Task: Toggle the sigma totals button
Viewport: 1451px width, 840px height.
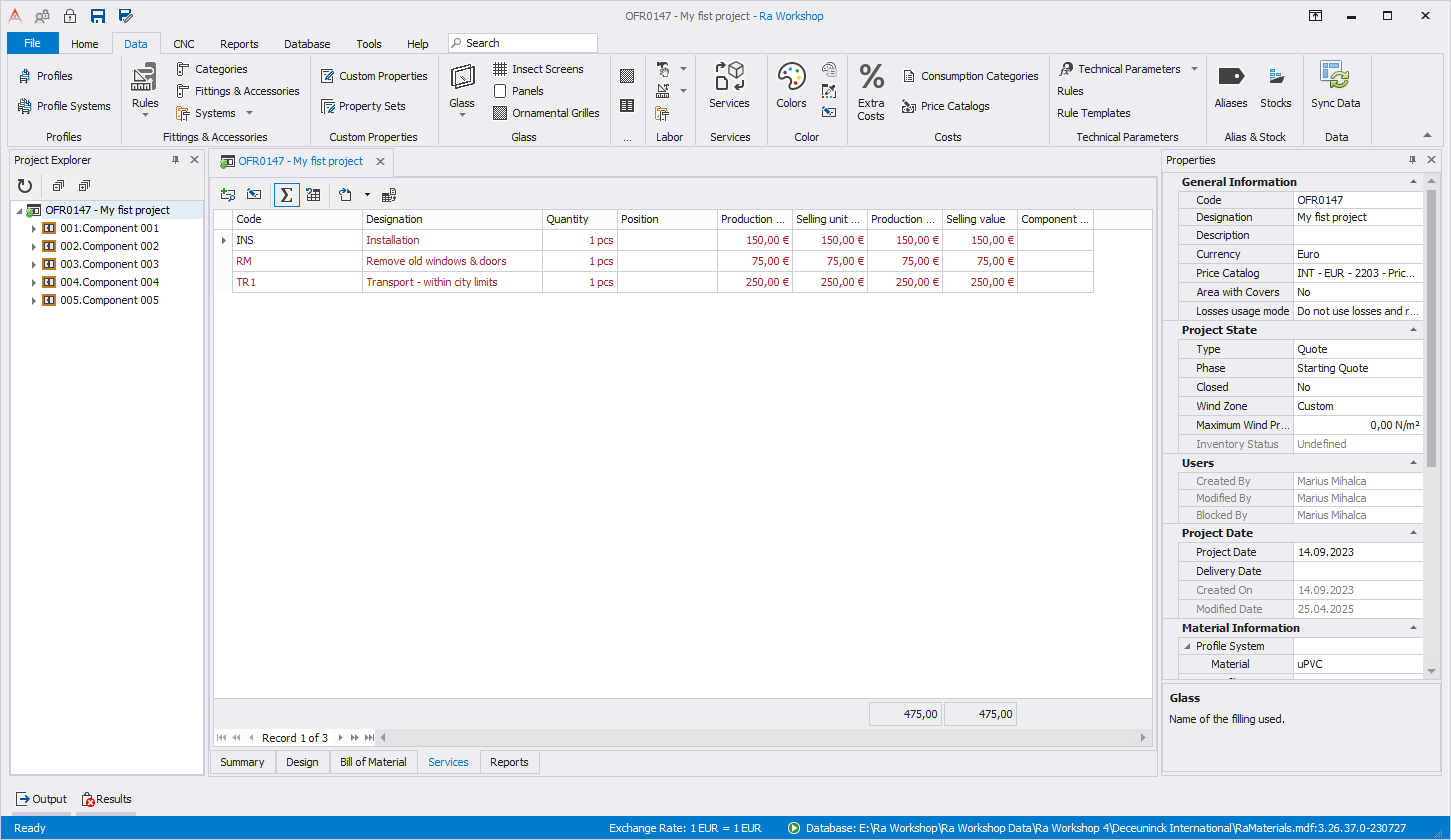Action: (286, 195)
